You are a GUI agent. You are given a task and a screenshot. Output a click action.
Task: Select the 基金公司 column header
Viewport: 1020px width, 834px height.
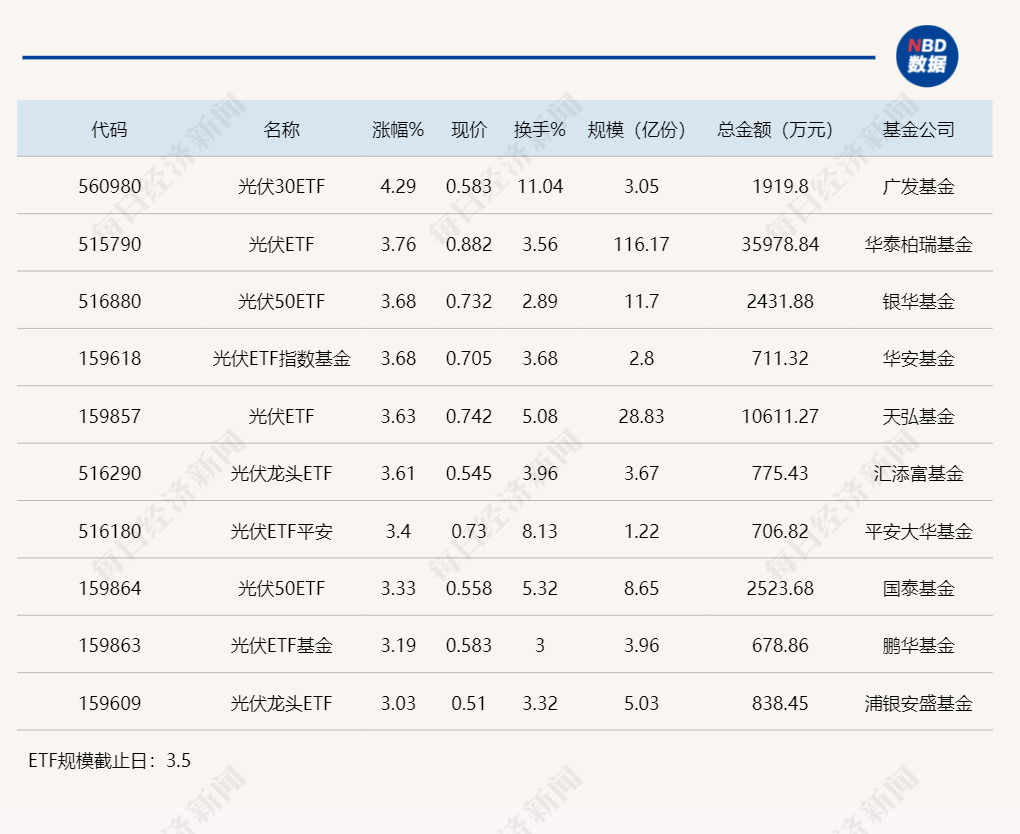tap(919, 129)
